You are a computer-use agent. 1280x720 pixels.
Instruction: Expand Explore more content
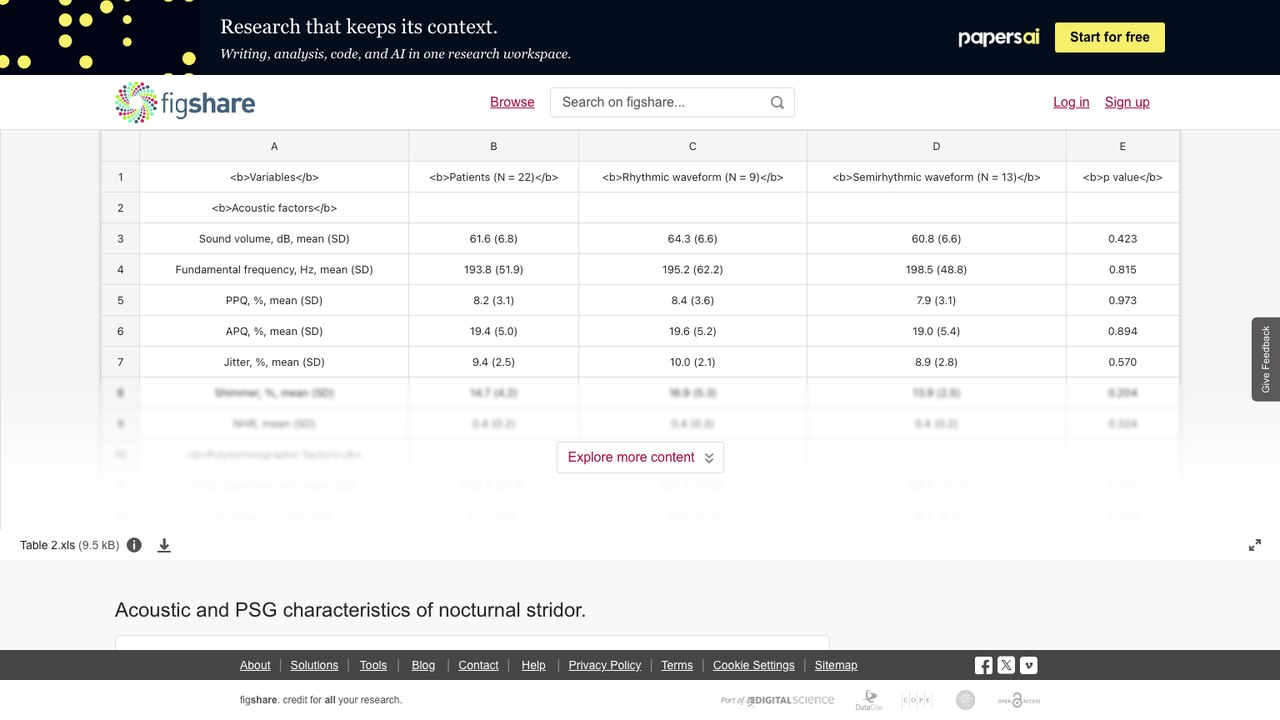(640, 457)
